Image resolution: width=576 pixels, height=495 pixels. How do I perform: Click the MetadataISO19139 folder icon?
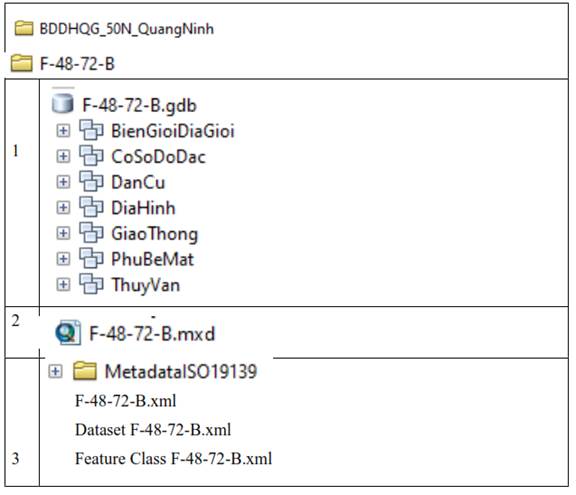85,371
